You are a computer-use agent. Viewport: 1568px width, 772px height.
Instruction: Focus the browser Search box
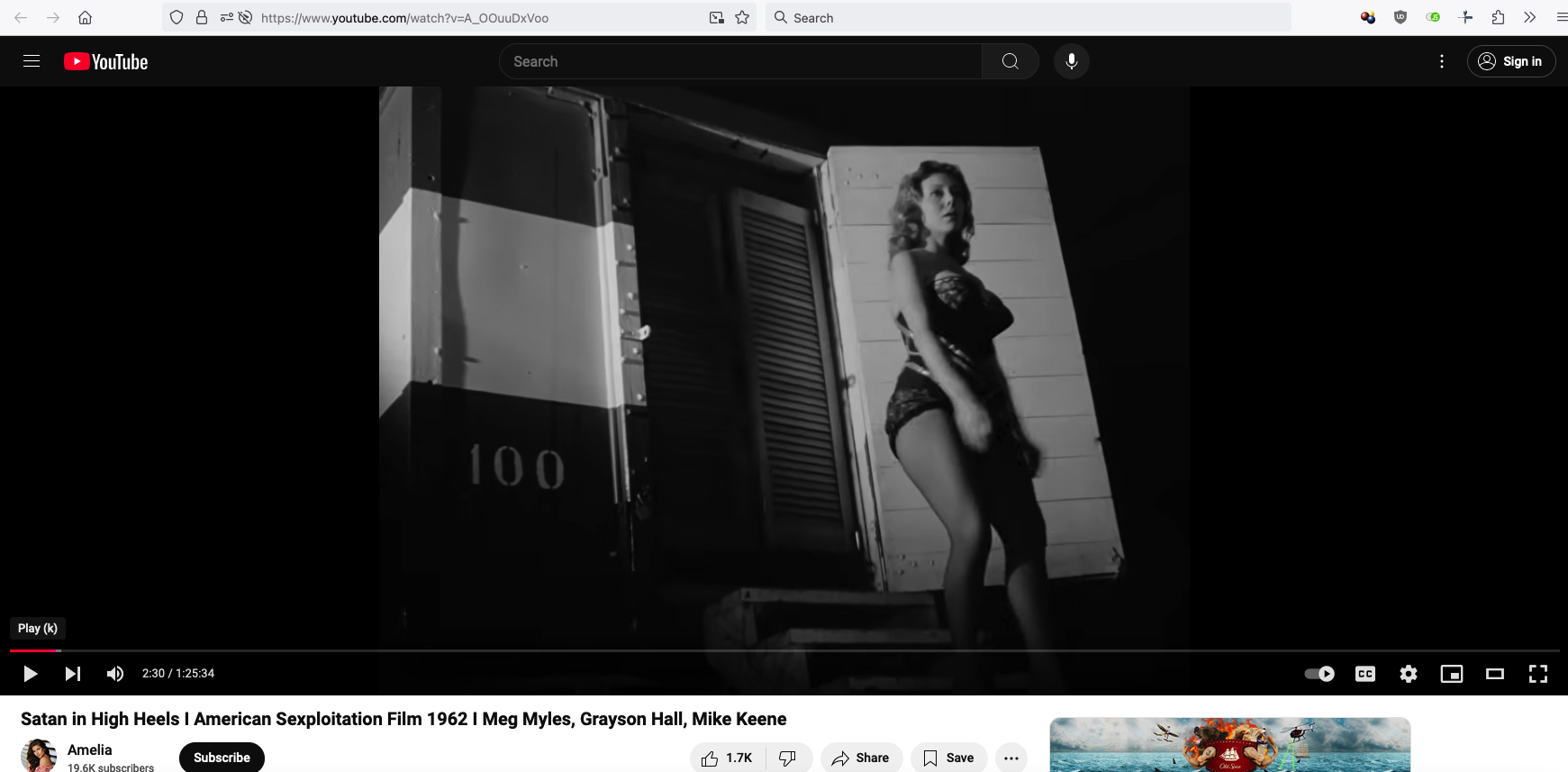[x=1029, y=18]
